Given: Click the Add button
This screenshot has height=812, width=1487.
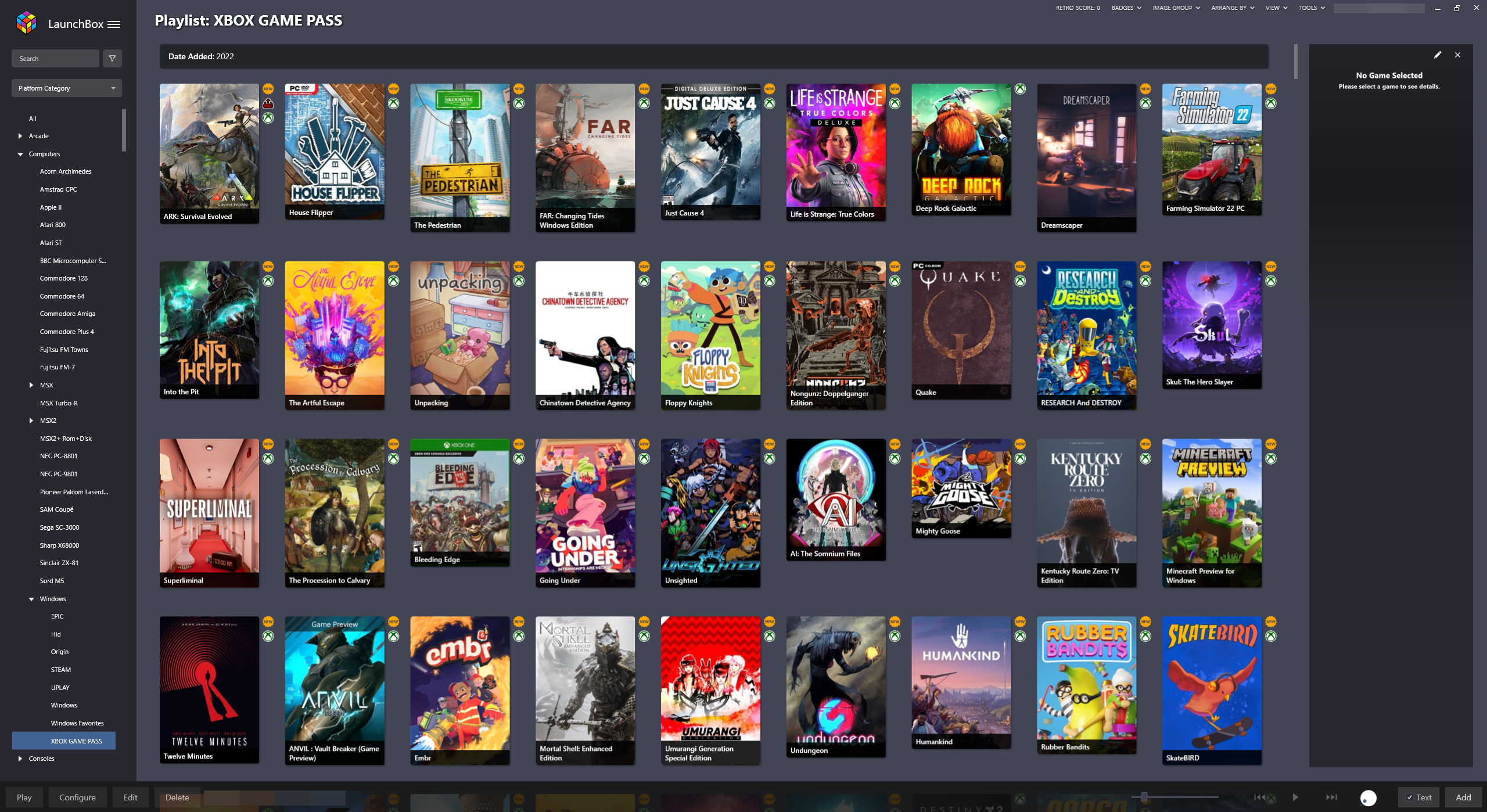Looking at the screenshot, I should pos(1464,797).
